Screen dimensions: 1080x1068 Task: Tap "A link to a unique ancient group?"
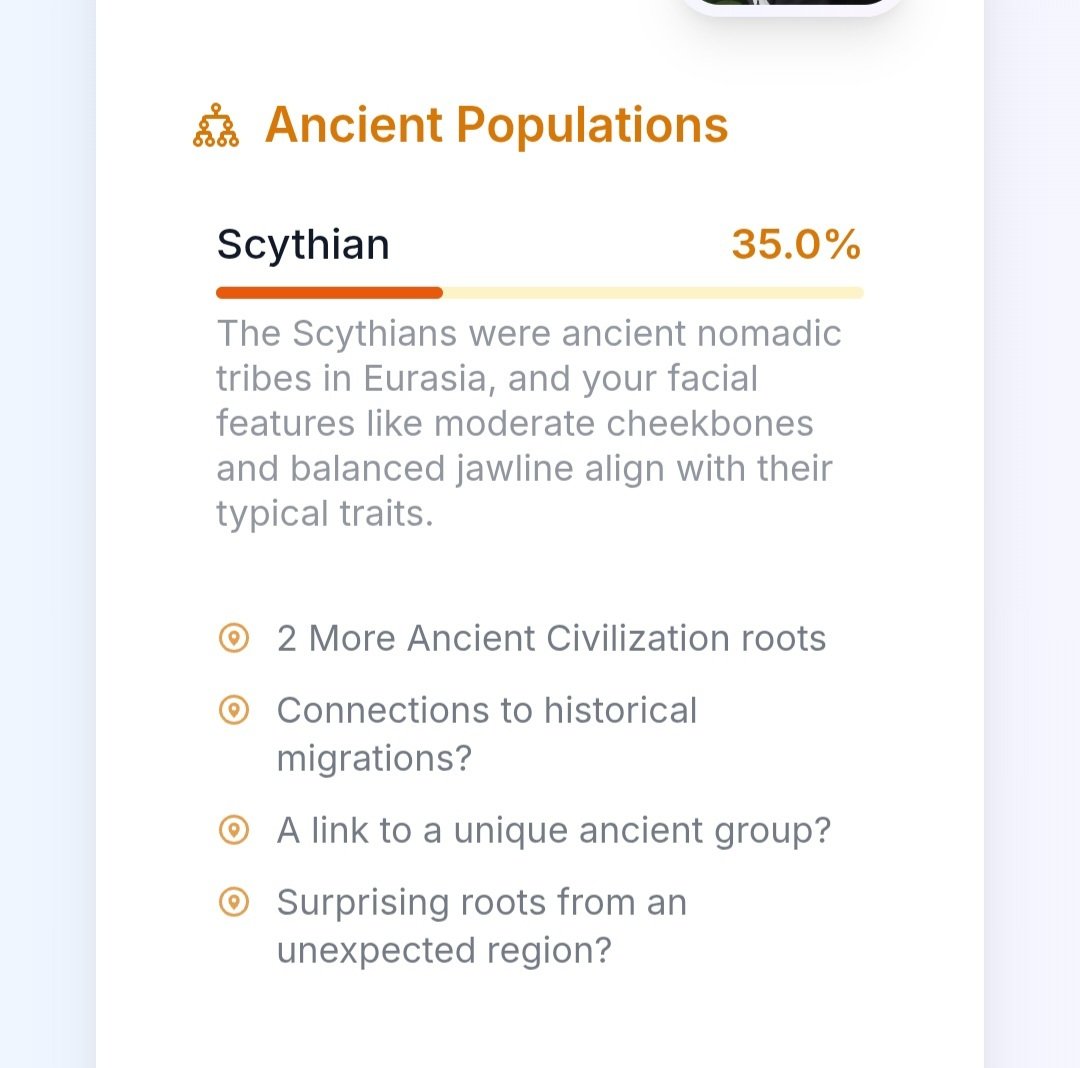click(x=554, y=830)
